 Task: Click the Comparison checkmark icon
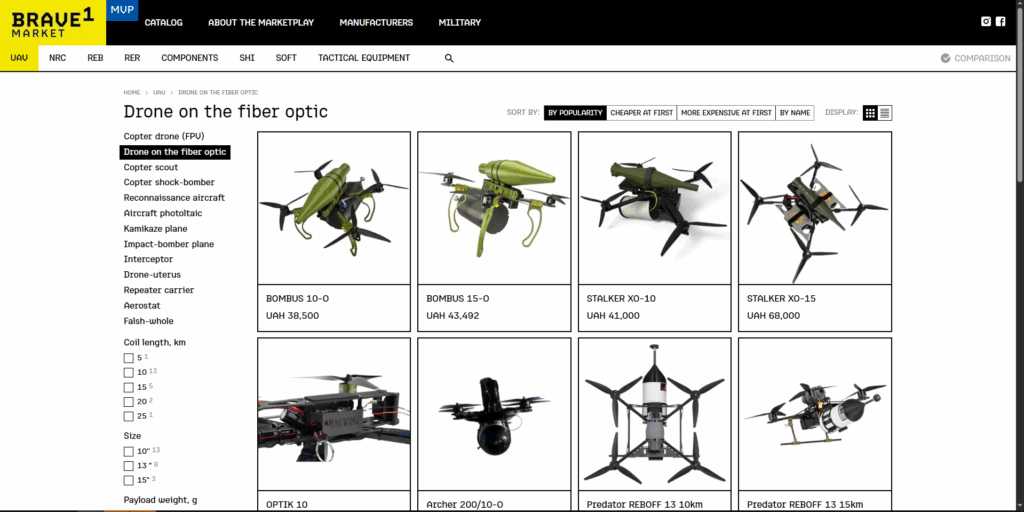946,58
